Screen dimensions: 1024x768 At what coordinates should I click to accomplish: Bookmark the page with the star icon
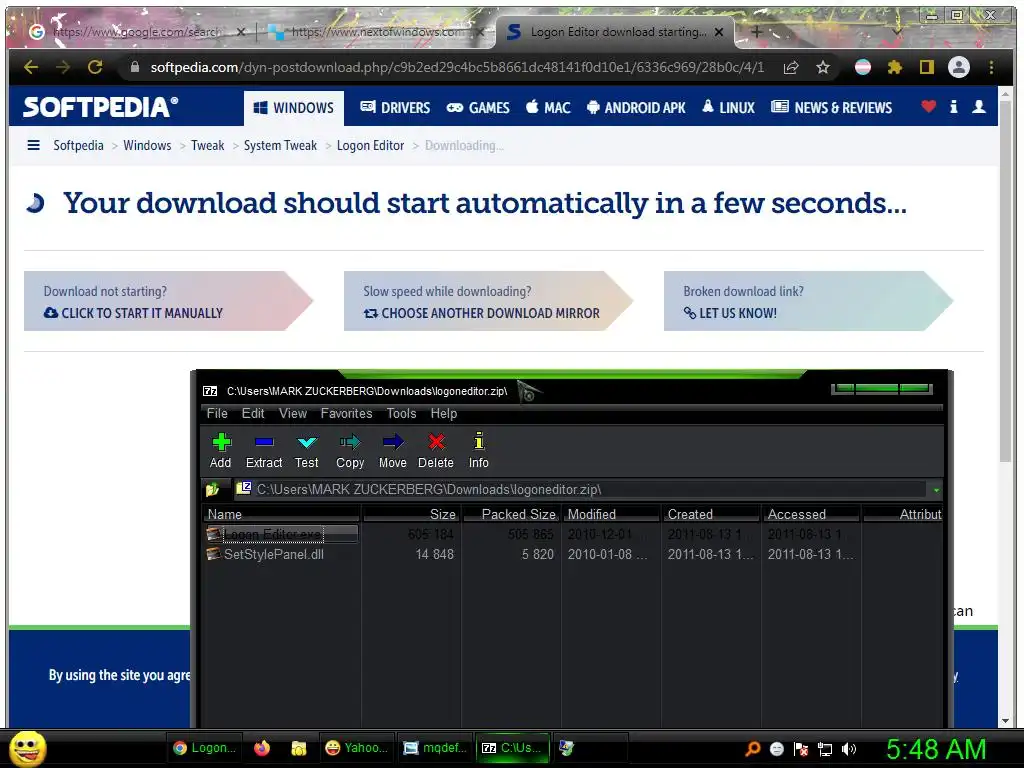click(823, 67)
